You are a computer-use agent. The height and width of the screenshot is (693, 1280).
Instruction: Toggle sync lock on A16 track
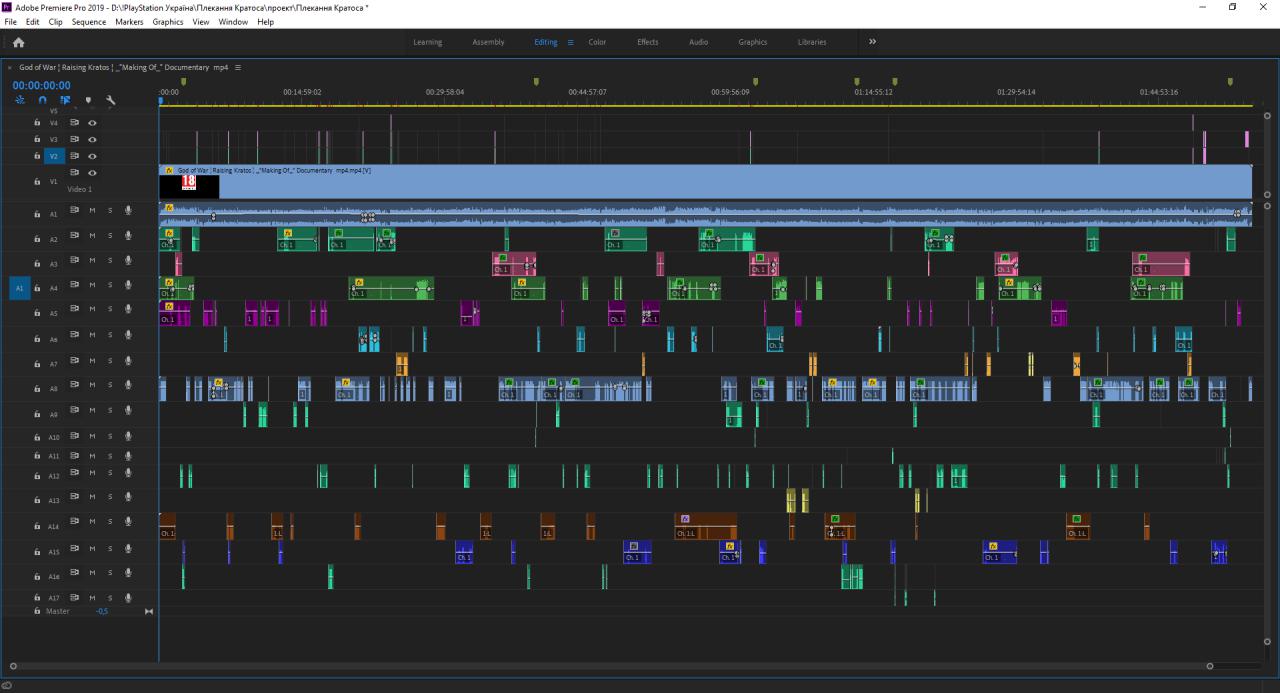(x=74, y=573)
